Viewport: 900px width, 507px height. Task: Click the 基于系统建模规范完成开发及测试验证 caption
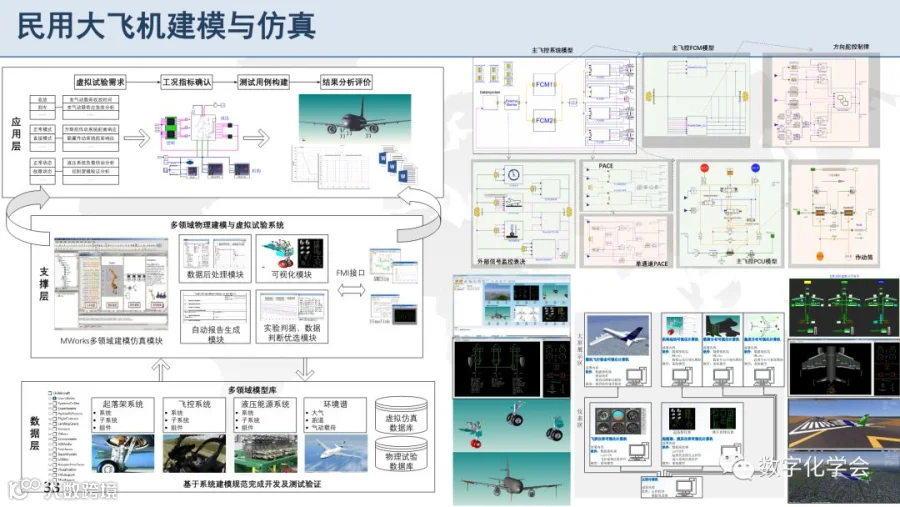coord(252,484)
